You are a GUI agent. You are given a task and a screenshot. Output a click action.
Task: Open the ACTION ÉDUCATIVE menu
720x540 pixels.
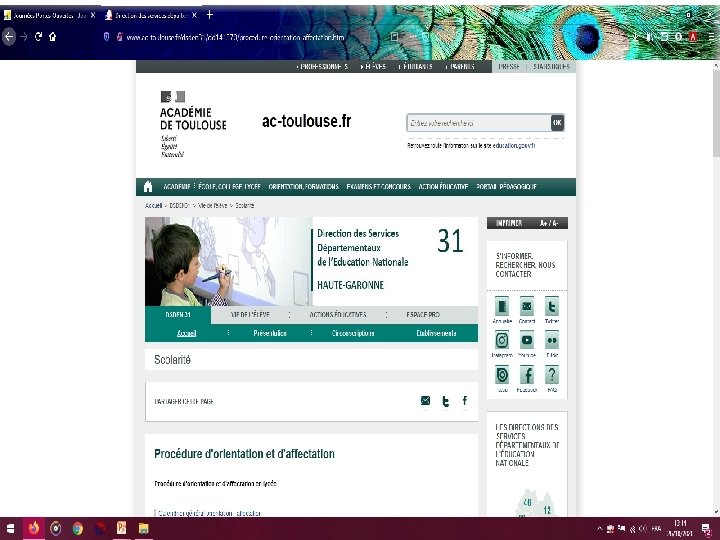coord(443,186)
